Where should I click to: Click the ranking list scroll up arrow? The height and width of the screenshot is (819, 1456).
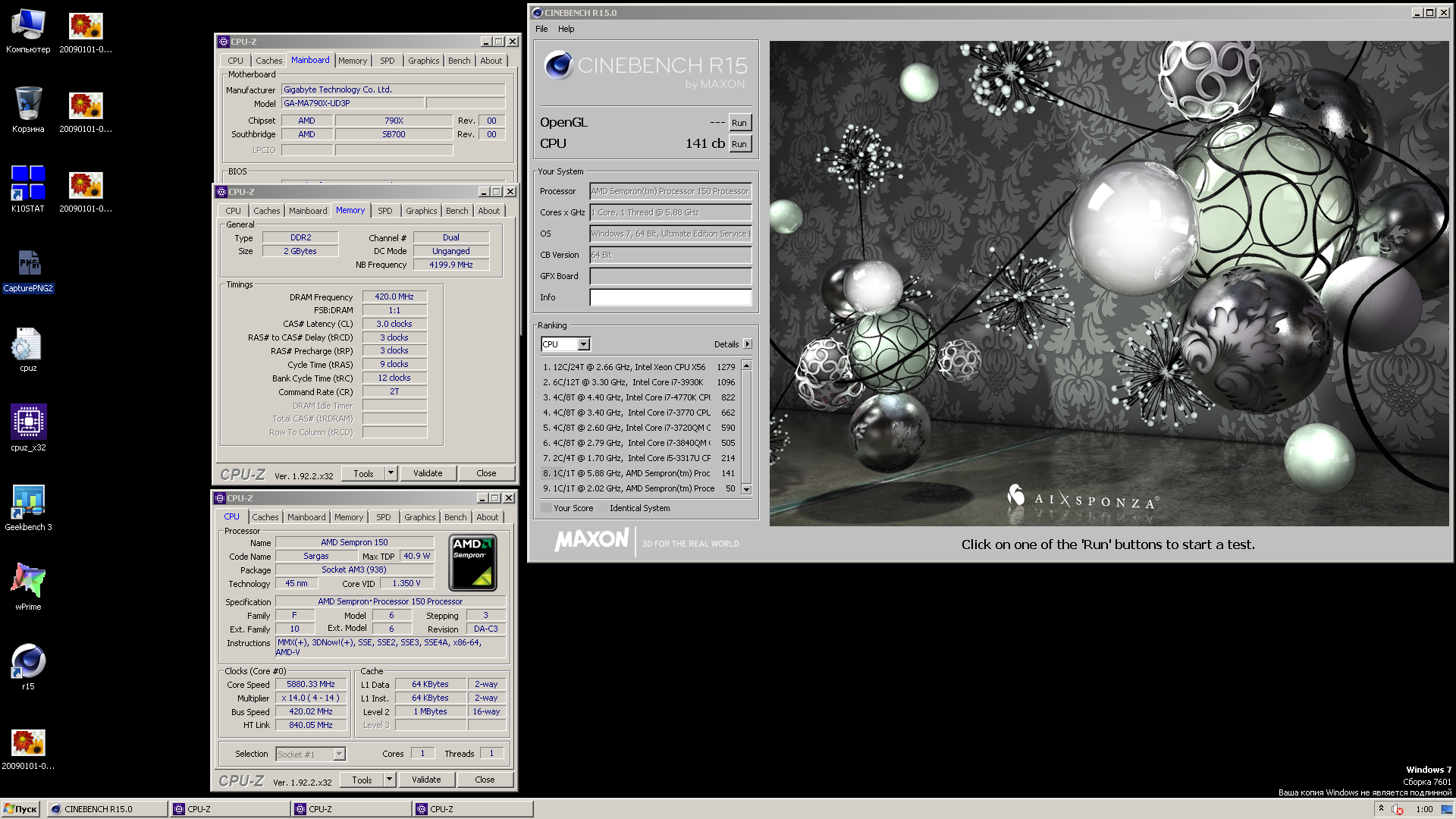(x=746, y=366)
